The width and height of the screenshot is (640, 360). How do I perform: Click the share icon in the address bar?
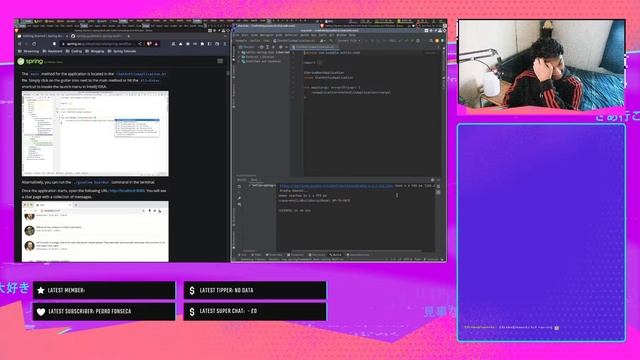[x=140, y=44]
